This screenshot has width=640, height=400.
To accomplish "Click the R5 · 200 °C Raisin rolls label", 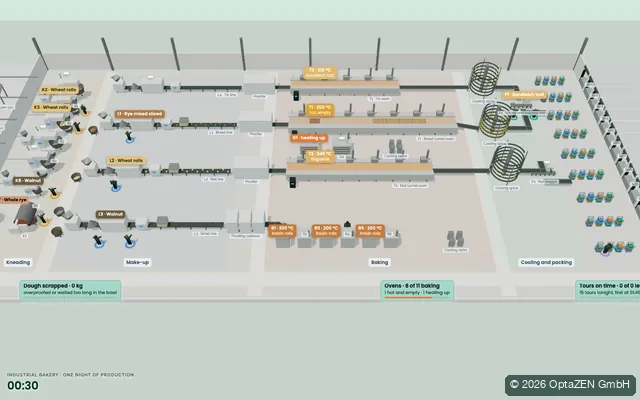I will click(x=370, y=231).
